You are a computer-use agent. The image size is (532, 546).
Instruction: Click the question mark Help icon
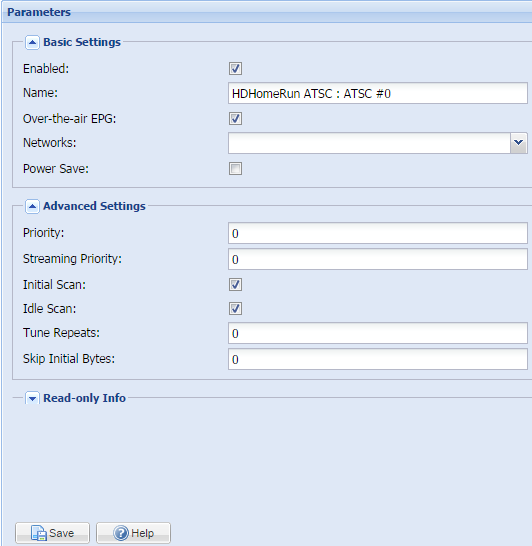click(121, 533)
